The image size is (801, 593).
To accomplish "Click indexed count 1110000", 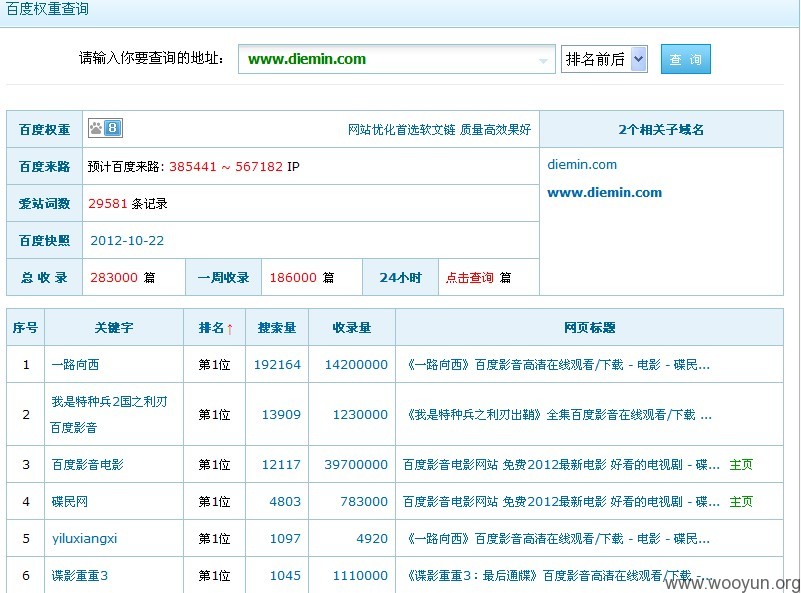I will coord(360,576).
